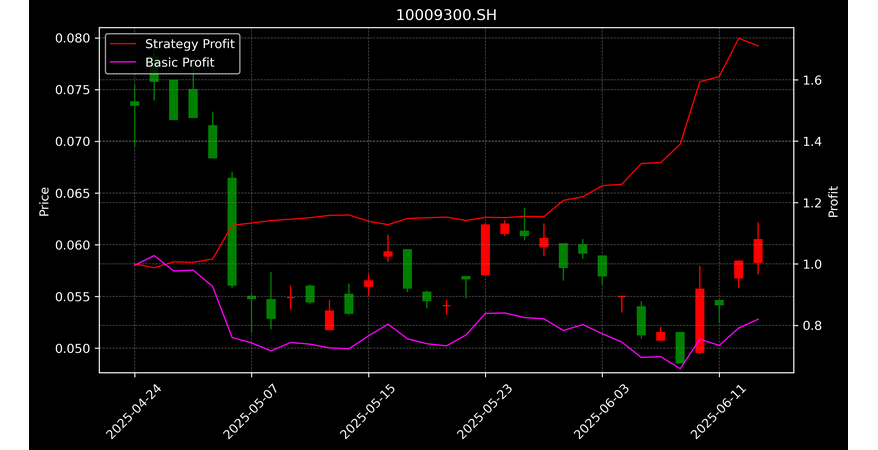Click the 0.060 price tick label
878x450 pixels.
click(73, 245)
